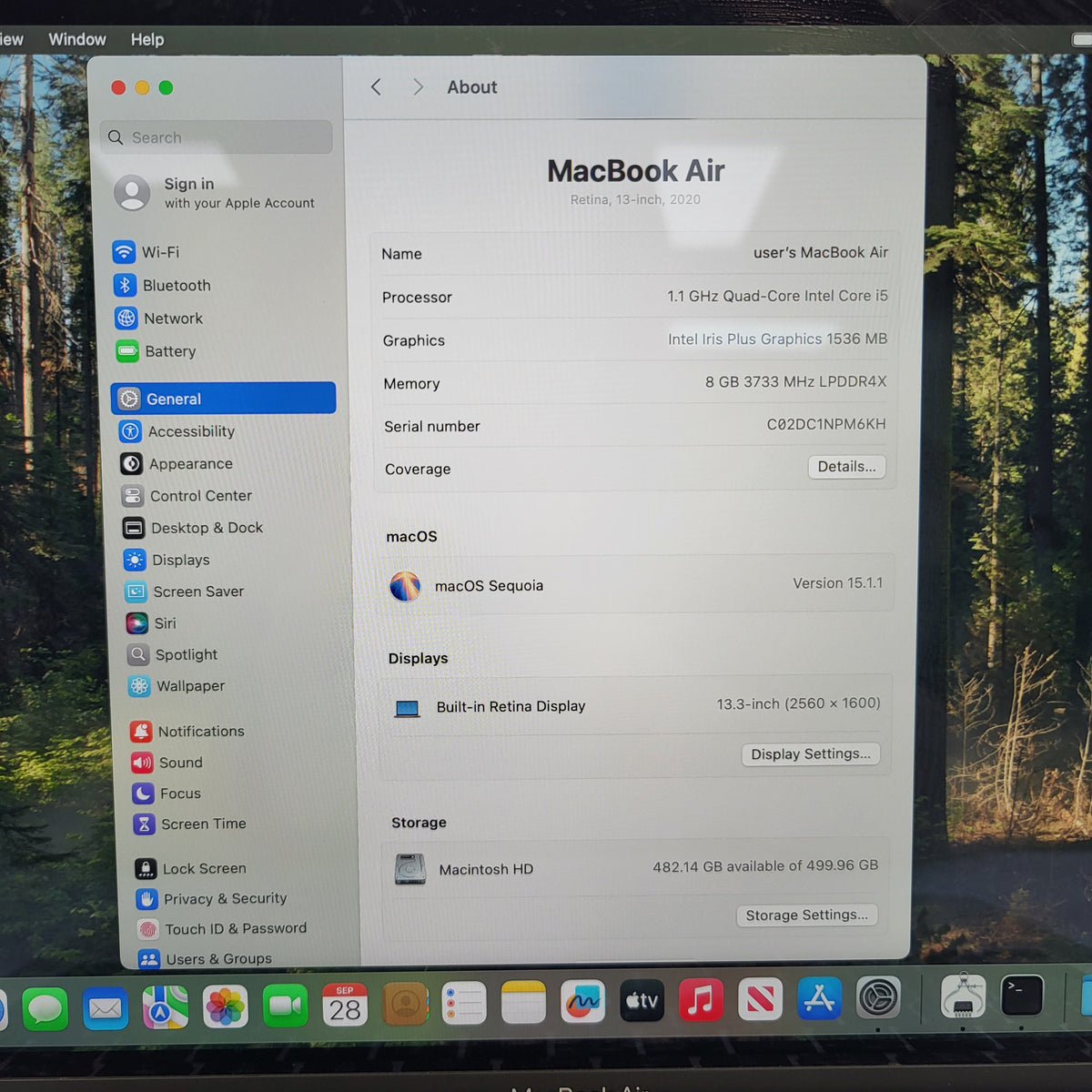This screenshot has height=1092, width=1092.
Task: Open Desktop & Dock settings
Action: [193, 528]
